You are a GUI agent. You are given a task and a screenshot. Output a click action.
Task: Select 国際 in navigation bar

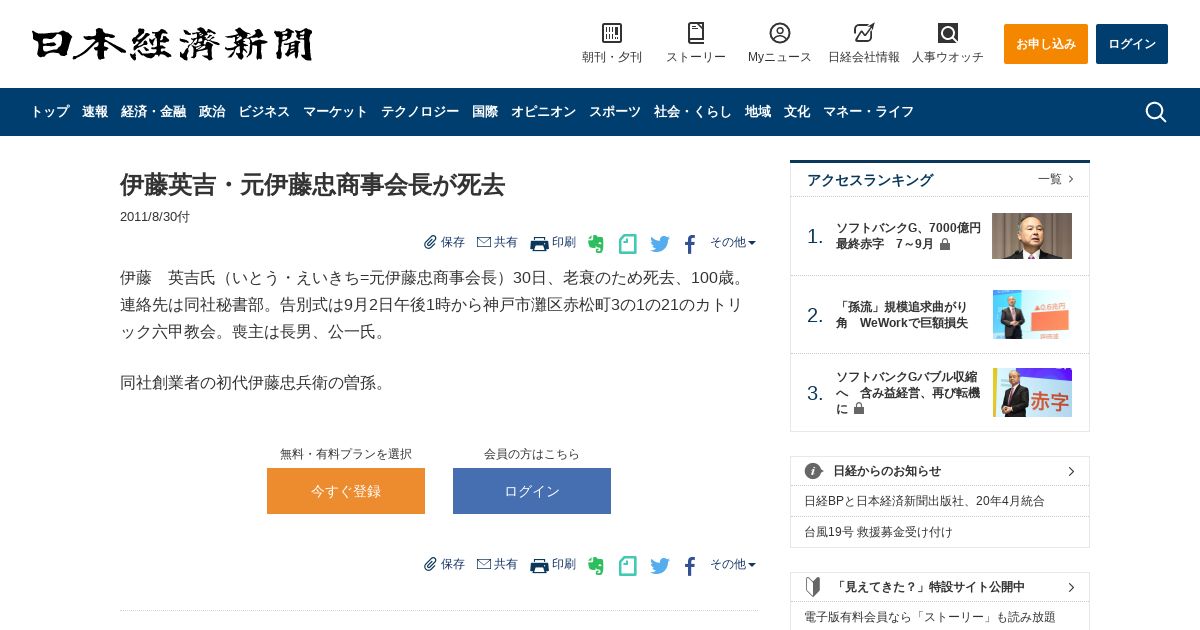pos(485,112)
